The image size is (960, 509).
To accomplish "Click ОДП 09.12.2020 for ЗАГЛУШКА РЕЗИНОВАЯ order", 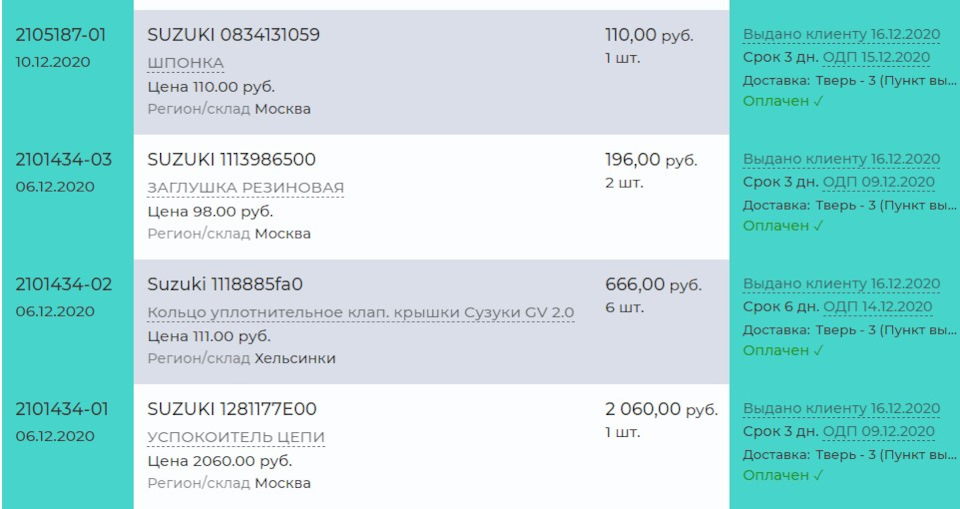I will 879,182.
